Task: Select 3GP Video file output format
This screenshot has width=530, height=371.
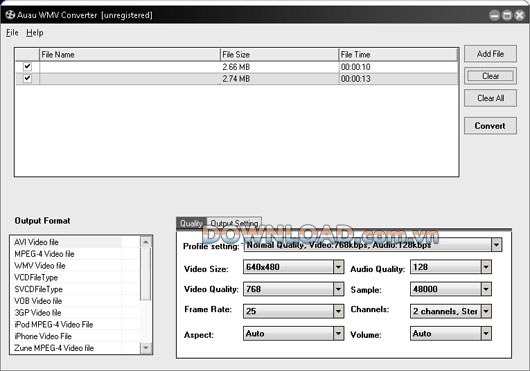Action: pos(75,313)
